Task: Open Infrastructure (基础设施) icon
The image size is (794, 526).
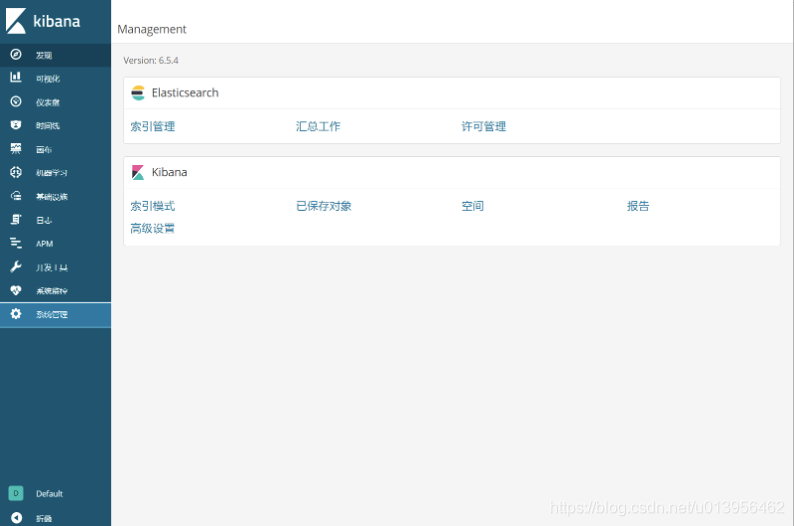Action: (x=16, y=196)
